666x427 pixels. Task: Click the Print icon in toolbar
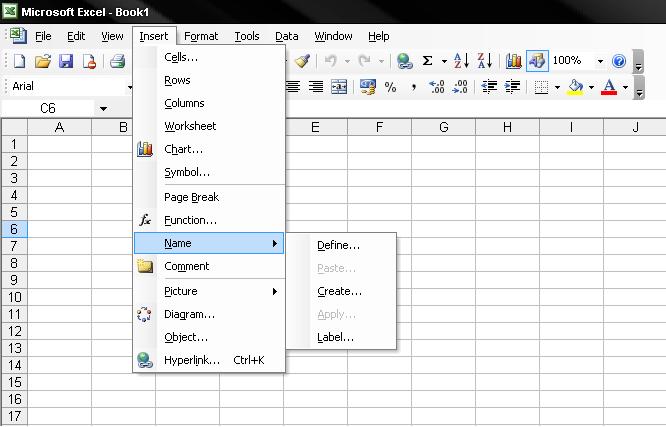[x=117, y=61]
